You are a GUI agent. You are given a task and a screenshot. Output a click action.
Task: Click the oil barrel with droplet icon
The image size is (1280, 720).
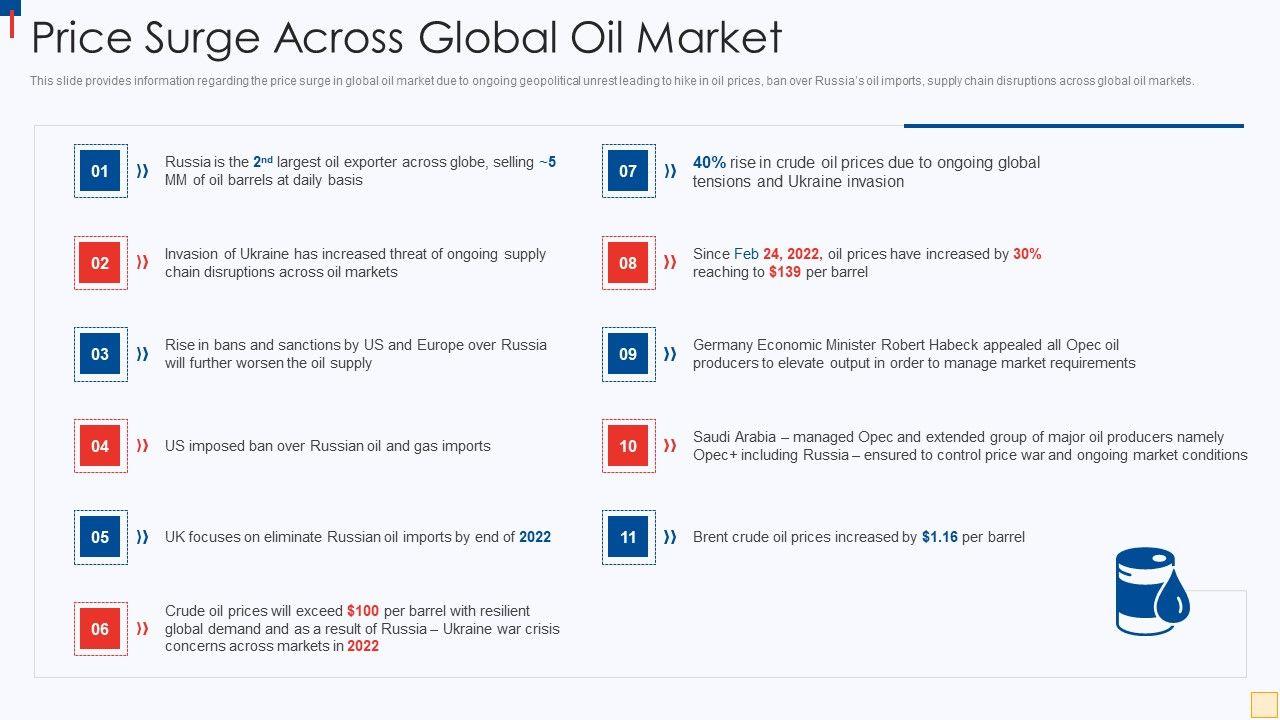pos(1152,591)
